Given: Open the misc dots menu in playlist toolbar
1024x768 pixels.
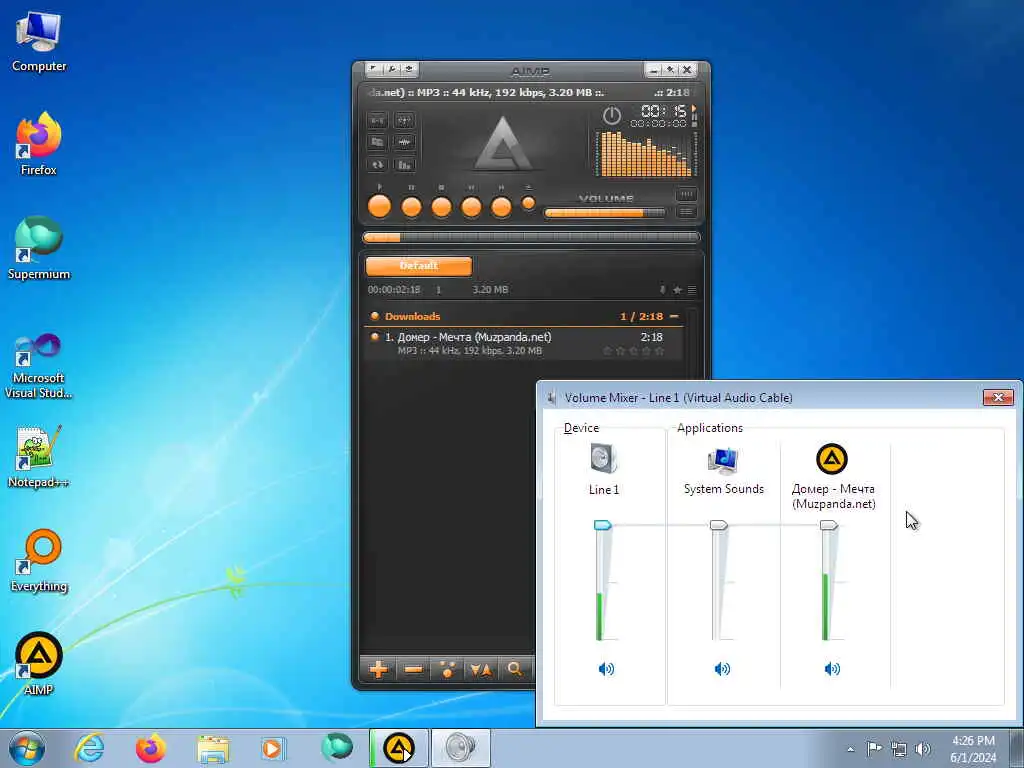Looking at the screenshot, I should (447, 669).
